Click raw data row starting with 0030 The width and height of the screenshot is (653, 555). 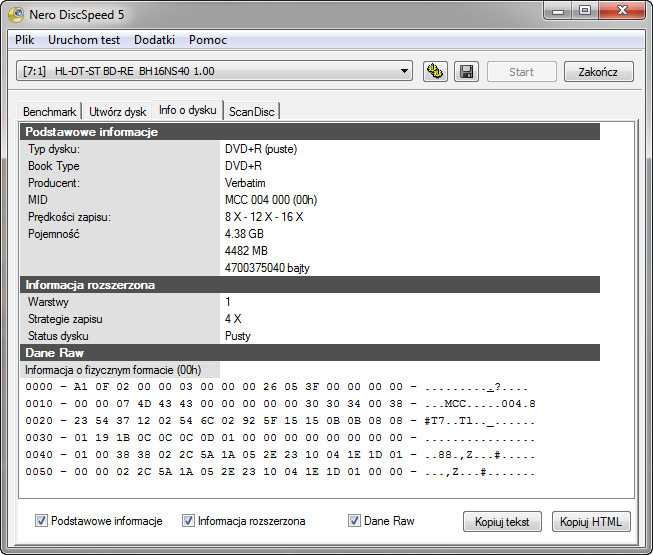pos(280,438)
